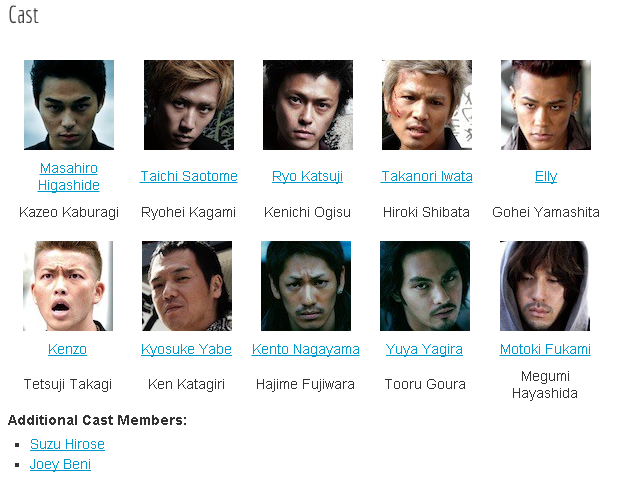This screenshot has width=618, height=488.
Task: Open Yuya Yagira profile link
Action: coord(424,349)
